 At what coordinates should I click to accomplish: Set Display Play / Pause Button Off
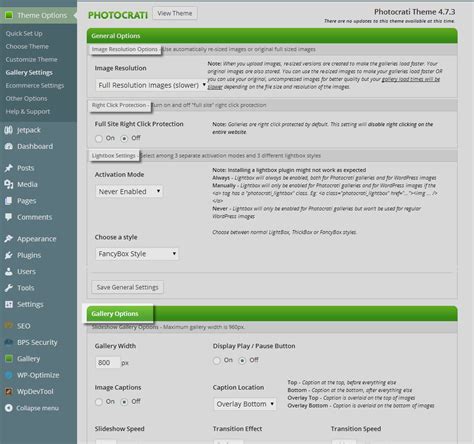pyautogui.click(x=242, y=360)
